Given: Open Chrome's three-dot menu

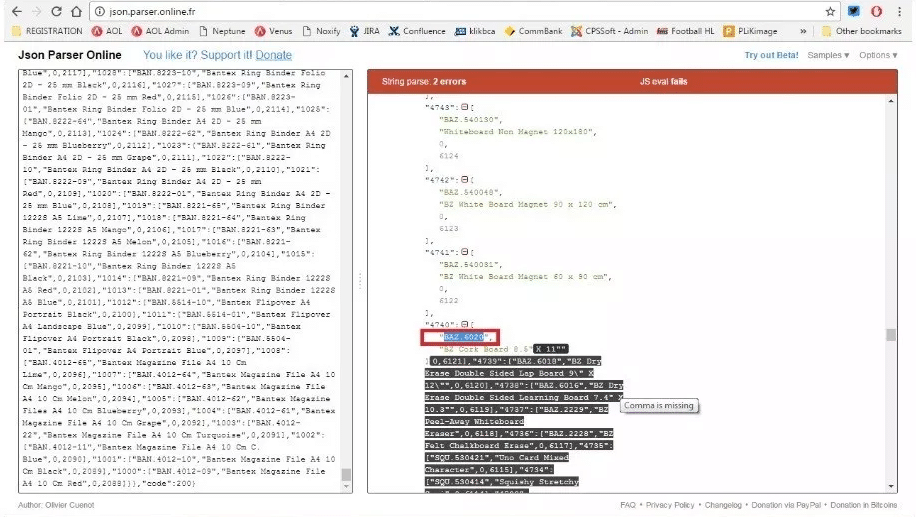Looking at the screenshot, I should [900, 11].
